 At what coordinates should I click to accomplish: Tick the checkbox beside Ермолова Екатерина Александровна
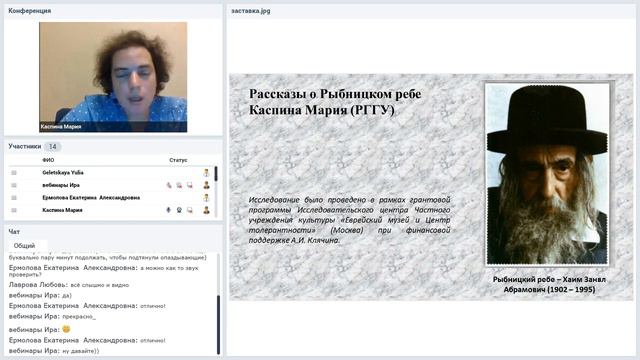point(14,198)
